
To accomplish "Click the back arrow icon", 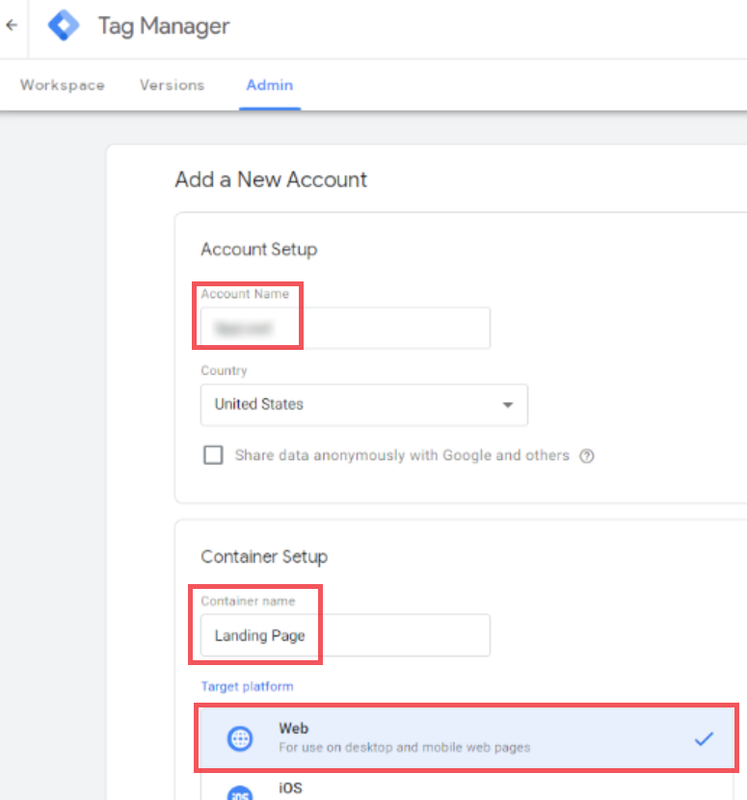I will click(11, 24).
